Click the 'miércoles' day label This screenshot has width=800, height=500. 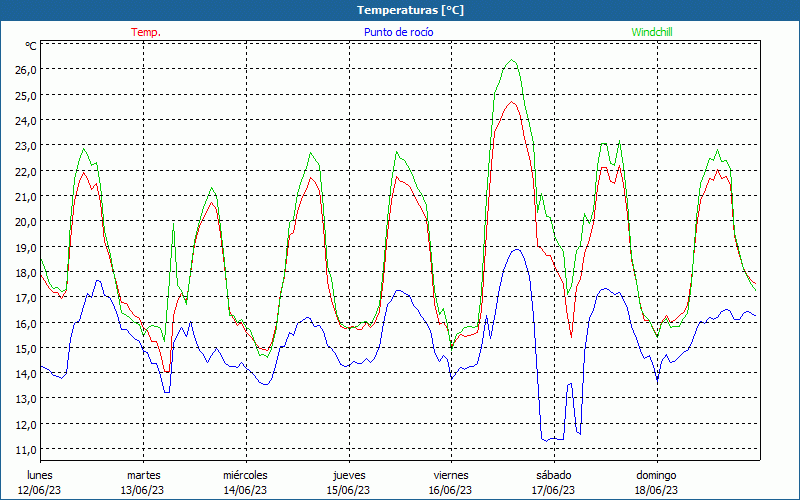click(x=245, y=475)
